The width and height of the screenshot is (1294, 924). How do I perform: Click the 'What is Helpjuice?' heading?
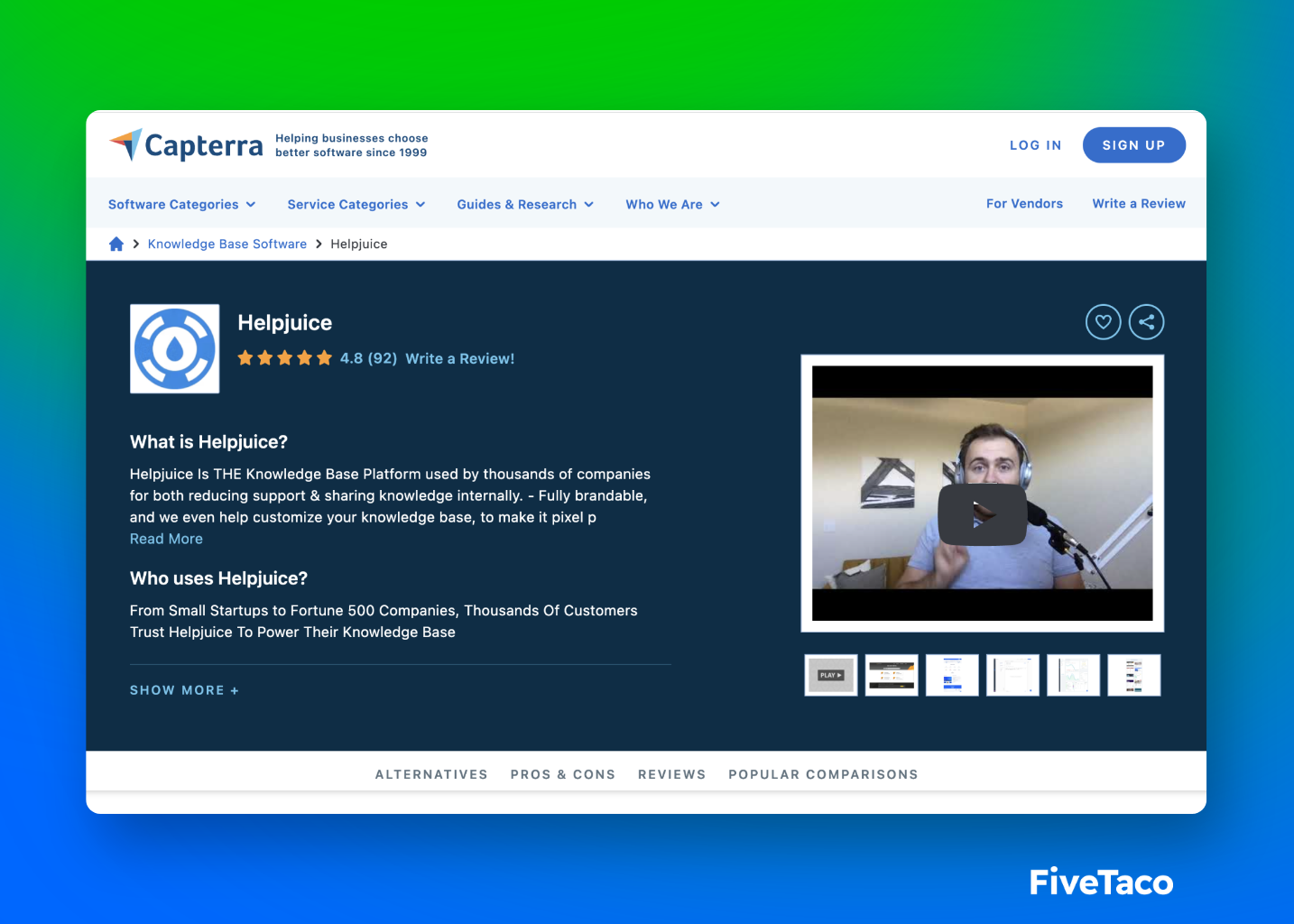pos(208,442)
